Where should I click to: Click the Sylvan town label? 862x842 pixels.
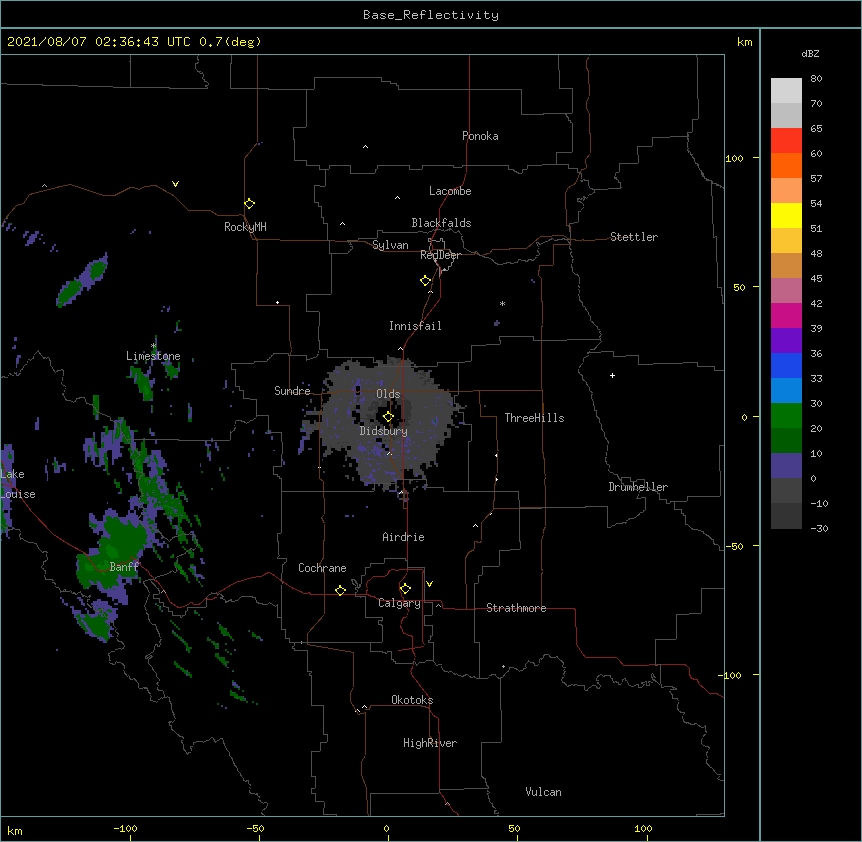pos(390,246)
